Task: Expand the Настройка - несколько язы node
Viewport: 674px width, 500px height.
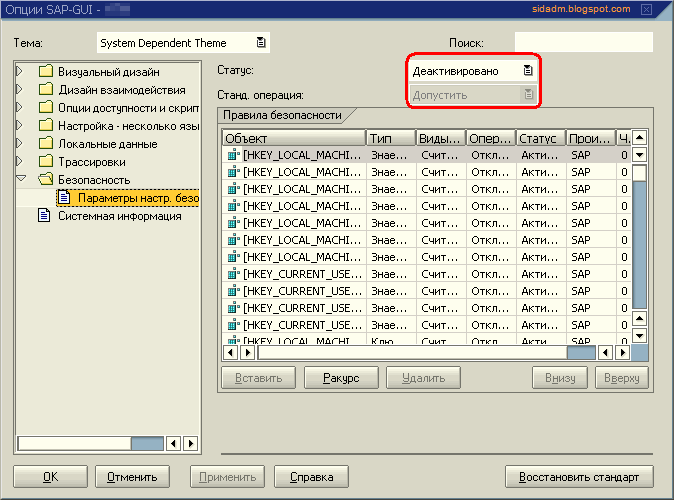Action: [20, 125]
